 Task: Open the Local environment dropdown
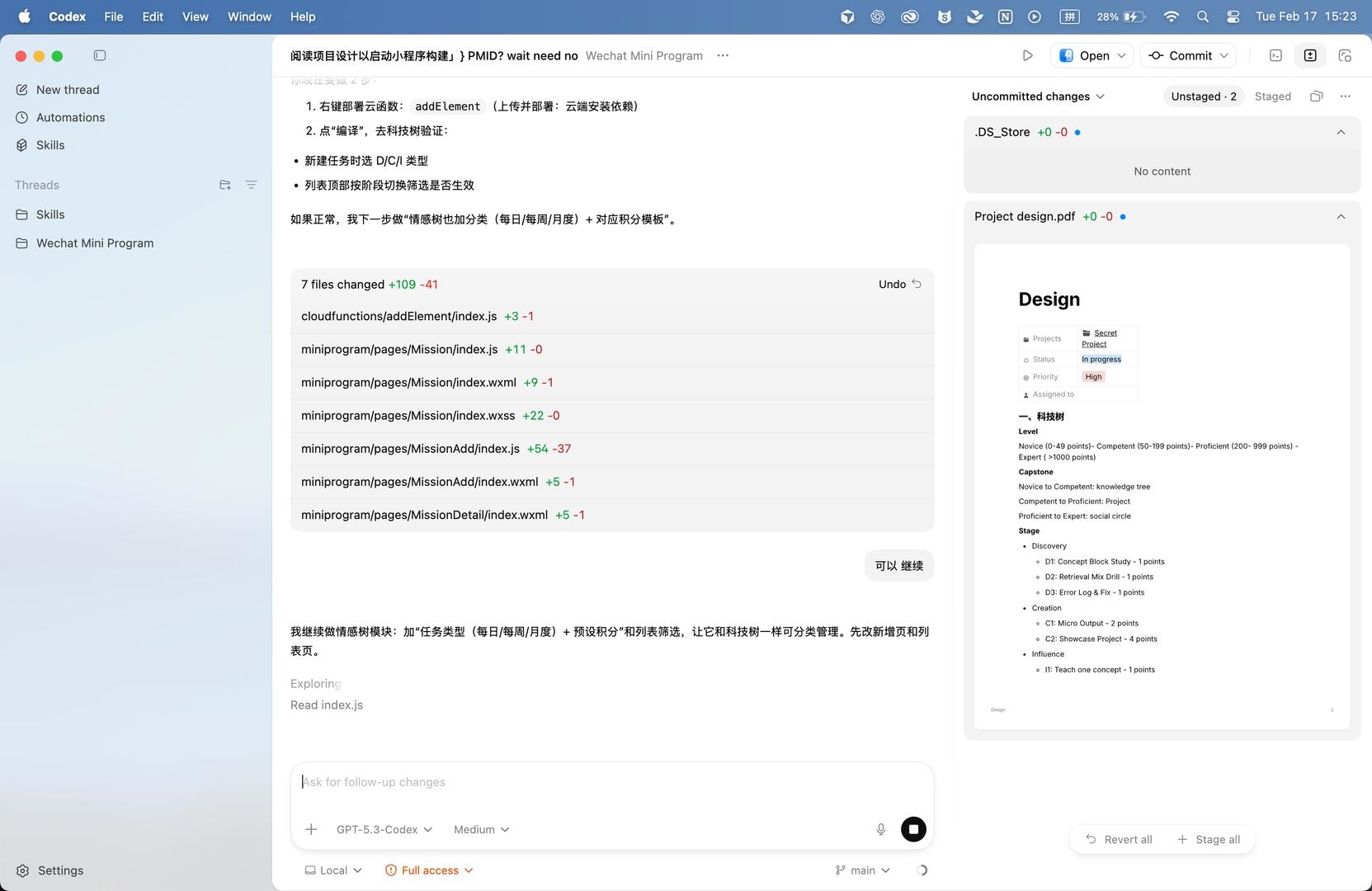[x=333, y=870]
